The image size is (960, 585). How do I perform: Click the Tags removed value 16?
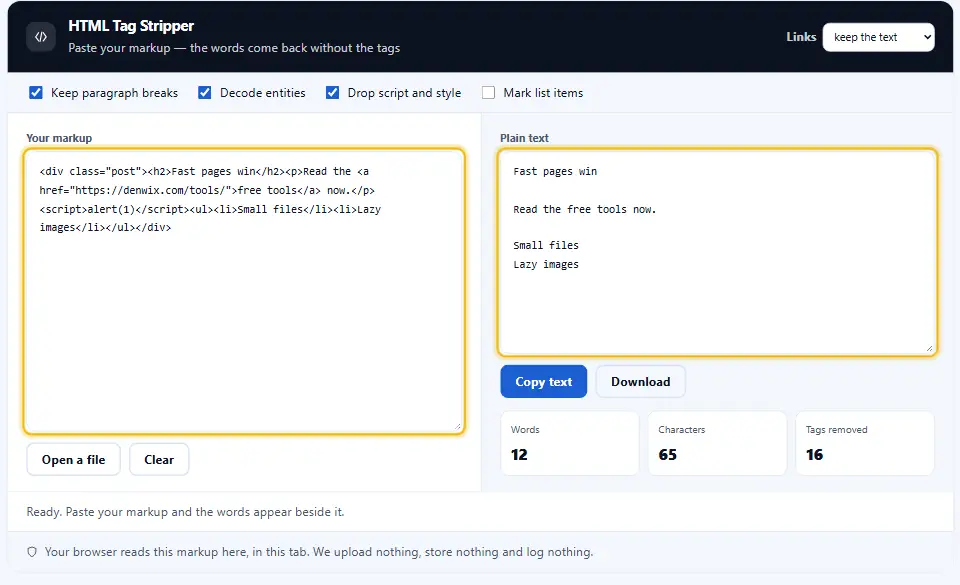(x=814, y=455)
